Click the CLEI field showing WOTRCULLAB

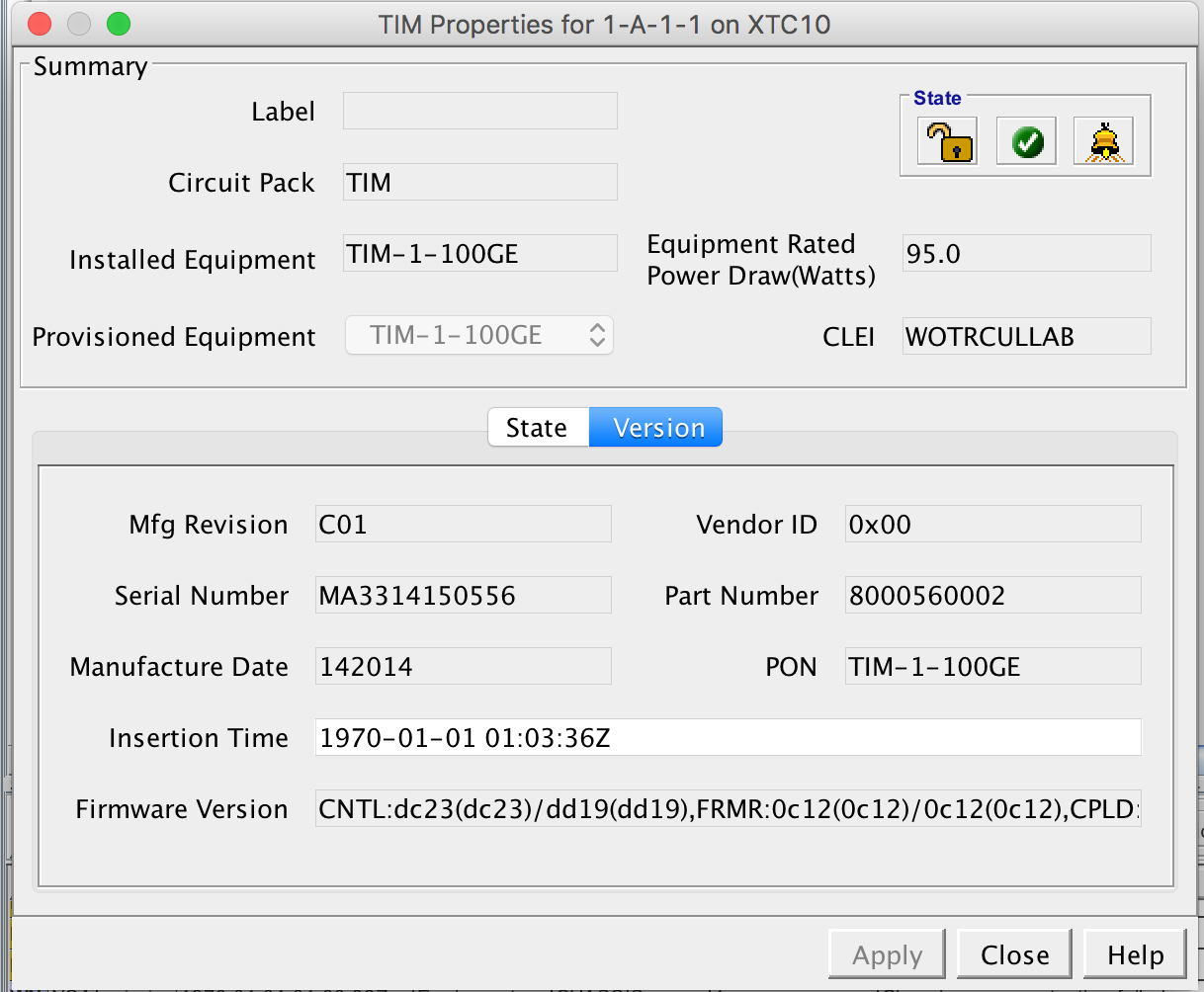tap(1026, 336)
